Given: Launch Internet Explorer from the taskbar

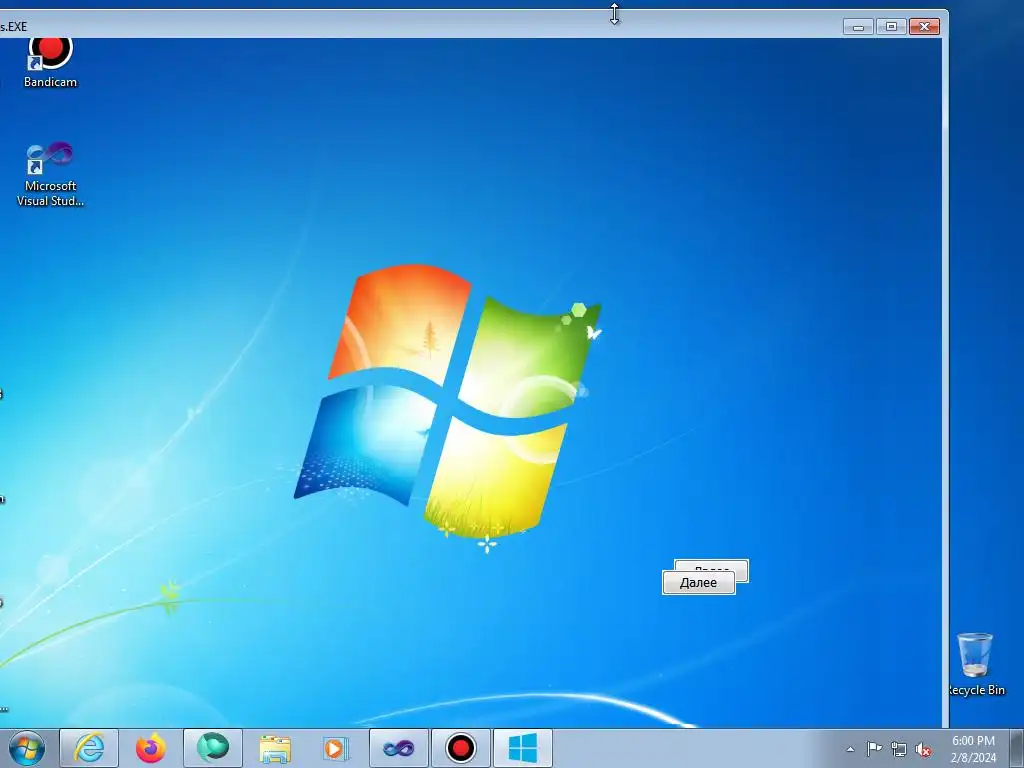Looking at the screenshot, I should (x=89, y=748).
